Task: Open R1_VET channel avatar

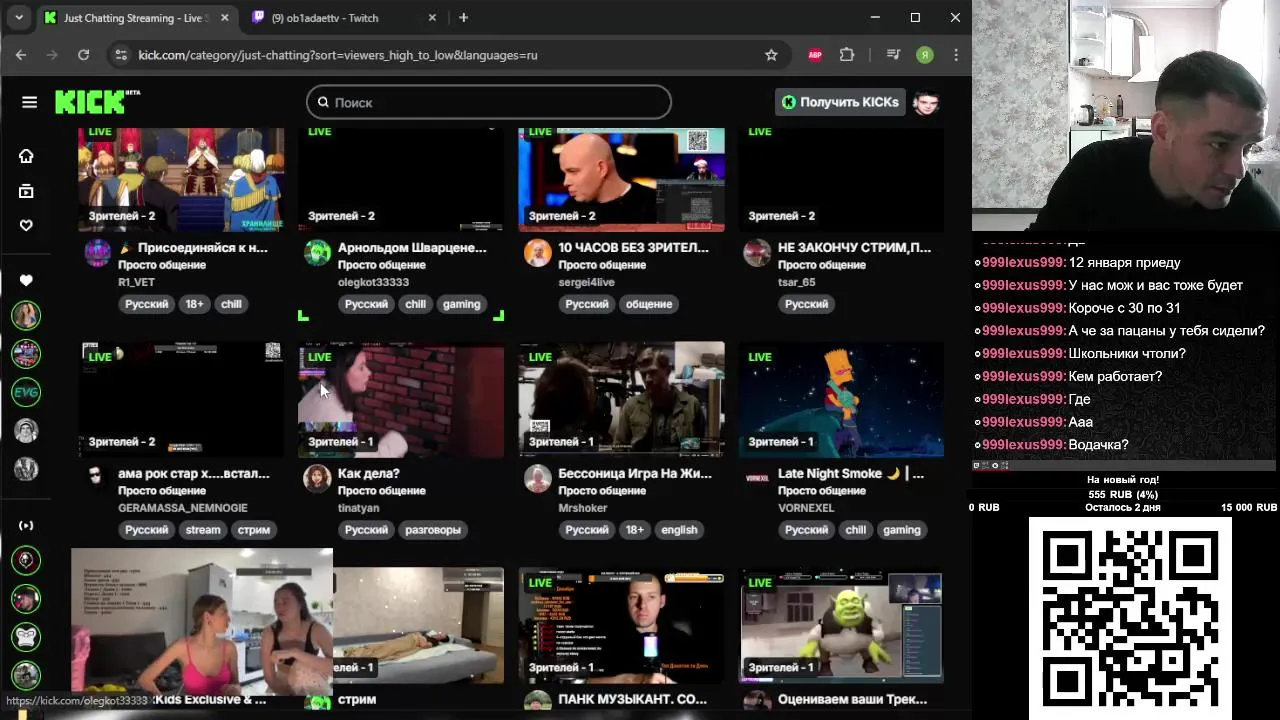Action: 97,253
